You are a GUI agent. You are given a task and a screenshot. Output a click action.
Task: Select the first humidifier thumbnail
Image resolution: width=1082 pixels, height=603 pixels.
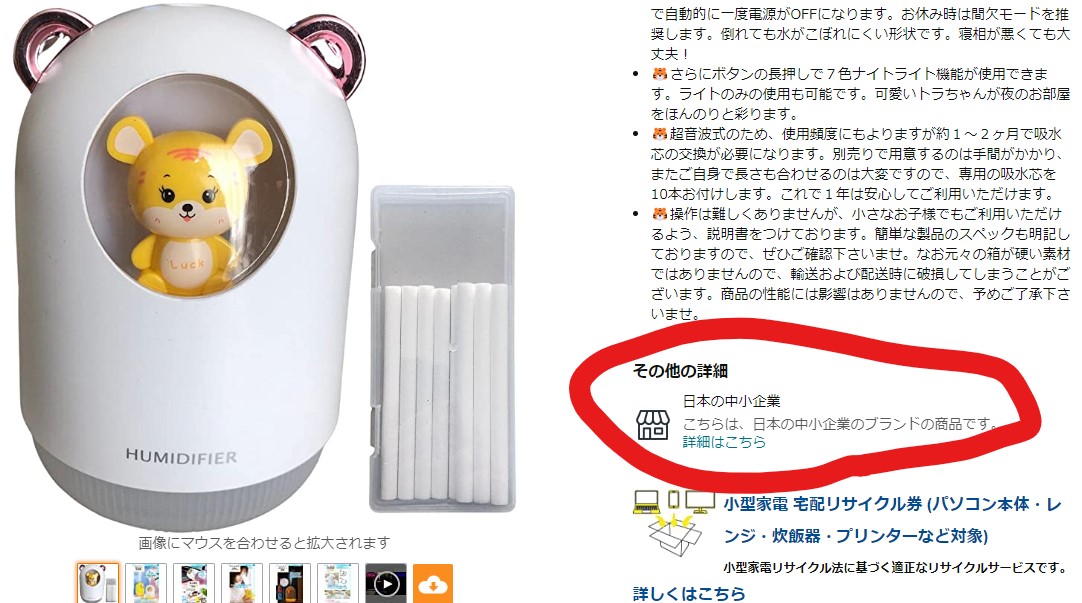tap(97, 584)
